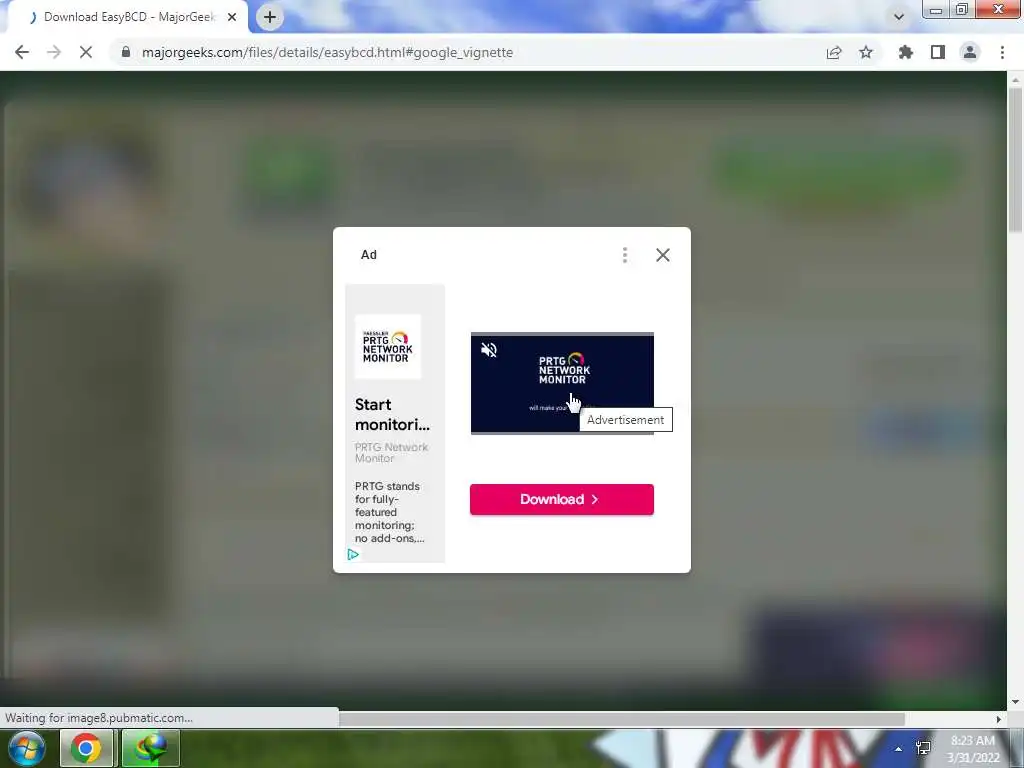Click the 'PRTG stands for fully-featured' description
This screenshot has width=1024, height=768.
click(x=389, y=512)
